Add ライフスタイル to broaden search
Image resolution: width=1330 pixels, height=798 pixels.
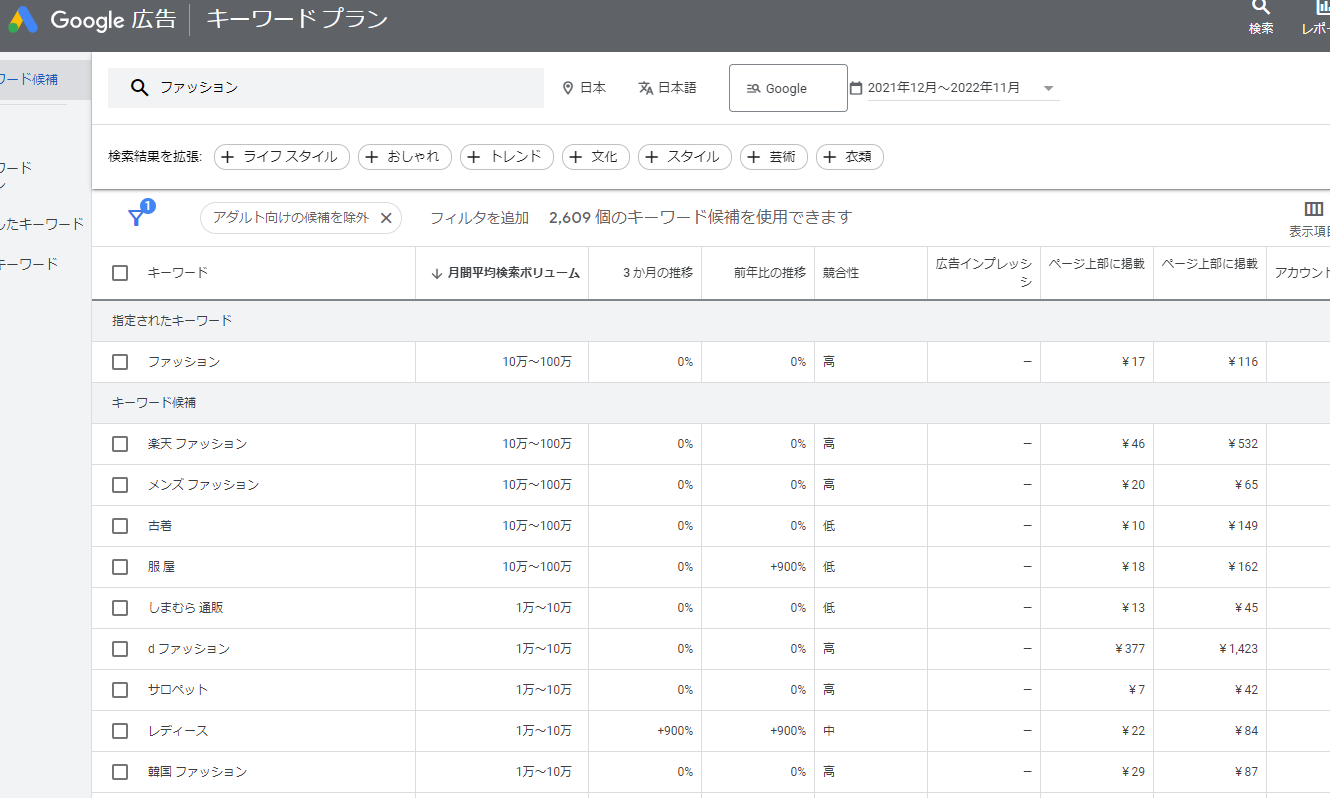click(282, 157)
